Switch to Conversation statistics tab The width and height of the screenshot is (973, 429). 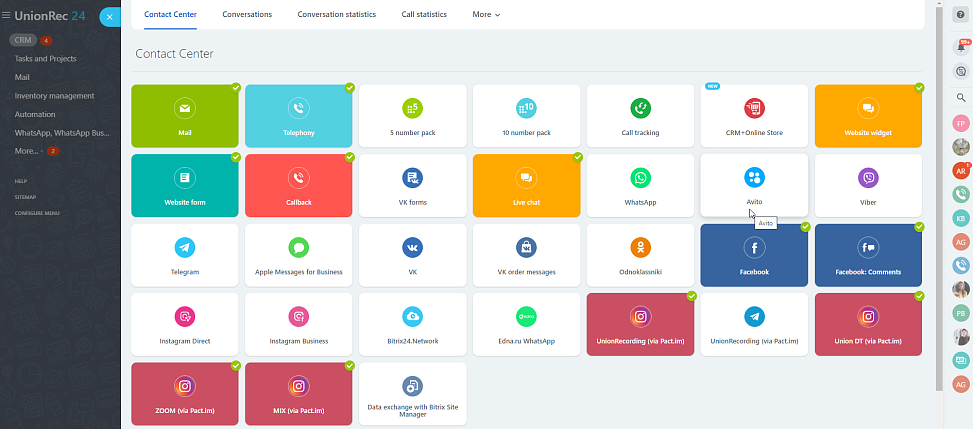coord(336,14)
